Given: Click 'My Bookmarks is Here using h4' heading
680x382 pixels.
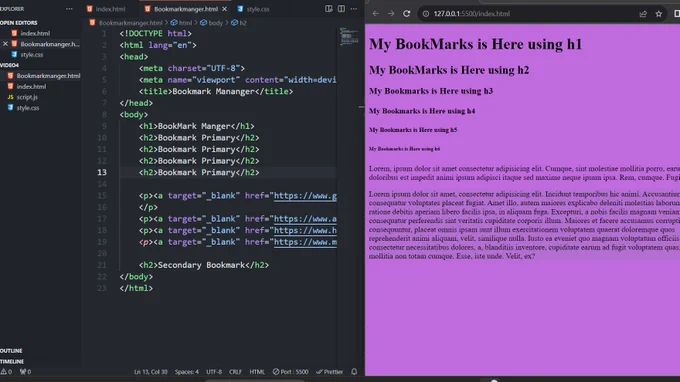Looking at the screenshot, I should (x=422, y=111).
